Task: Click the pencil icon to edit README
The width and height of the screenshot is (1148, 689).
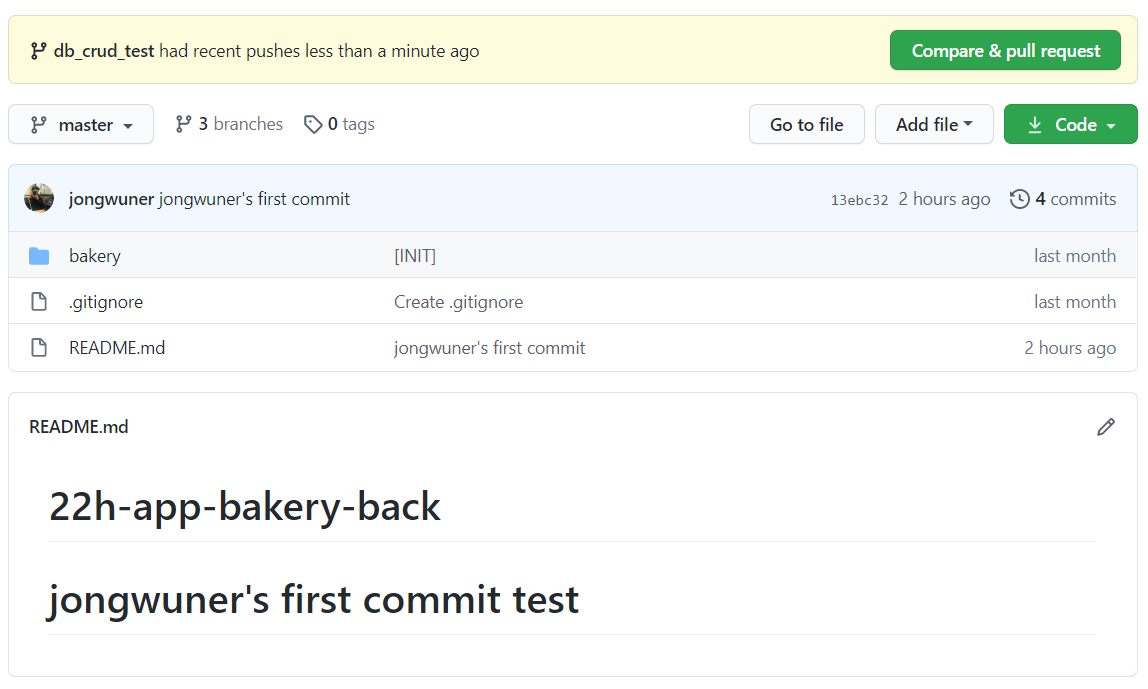Action: tap(1105, 427)
